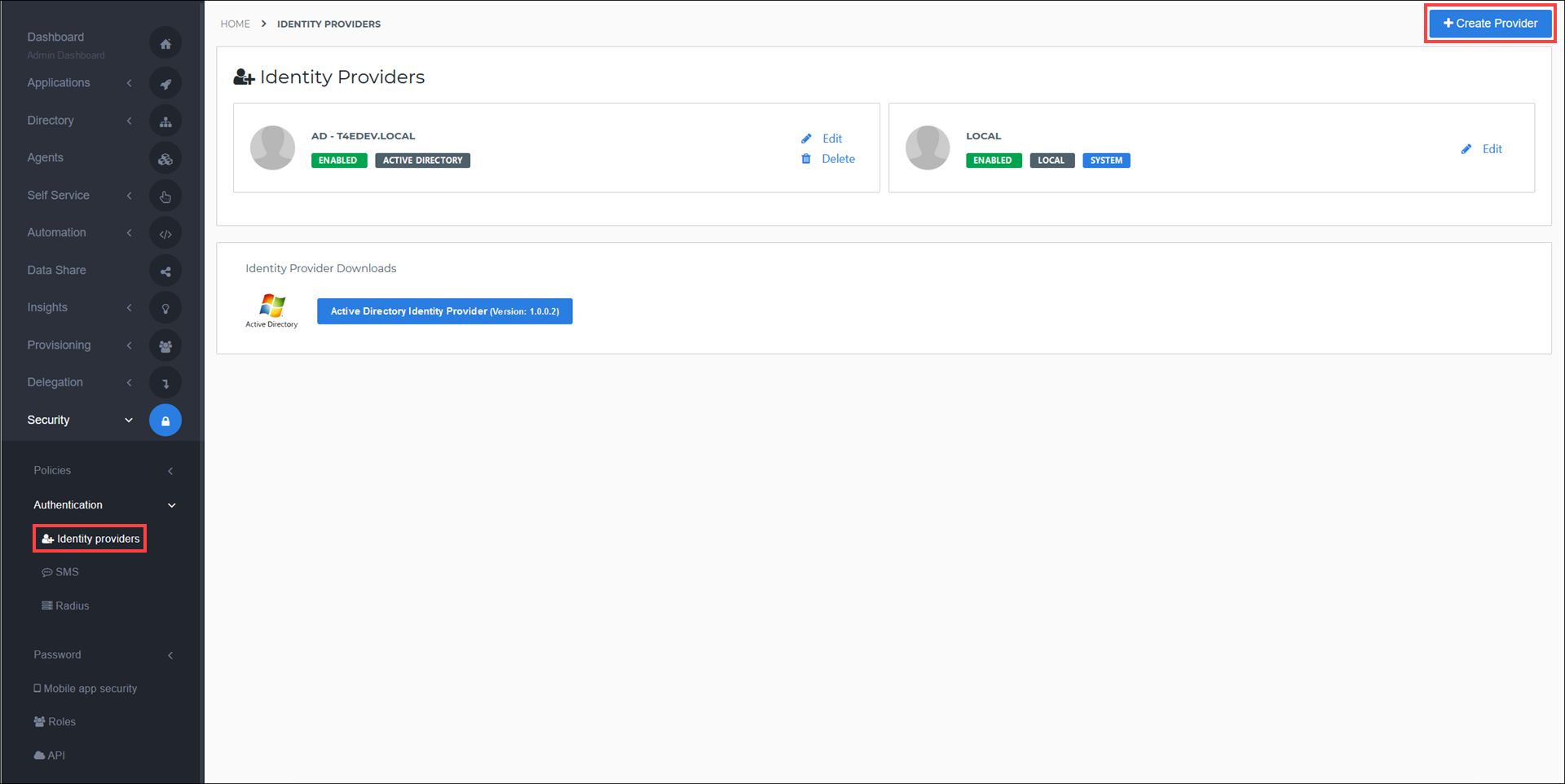Download Active Directory Identity Provider

pos(445,311)
